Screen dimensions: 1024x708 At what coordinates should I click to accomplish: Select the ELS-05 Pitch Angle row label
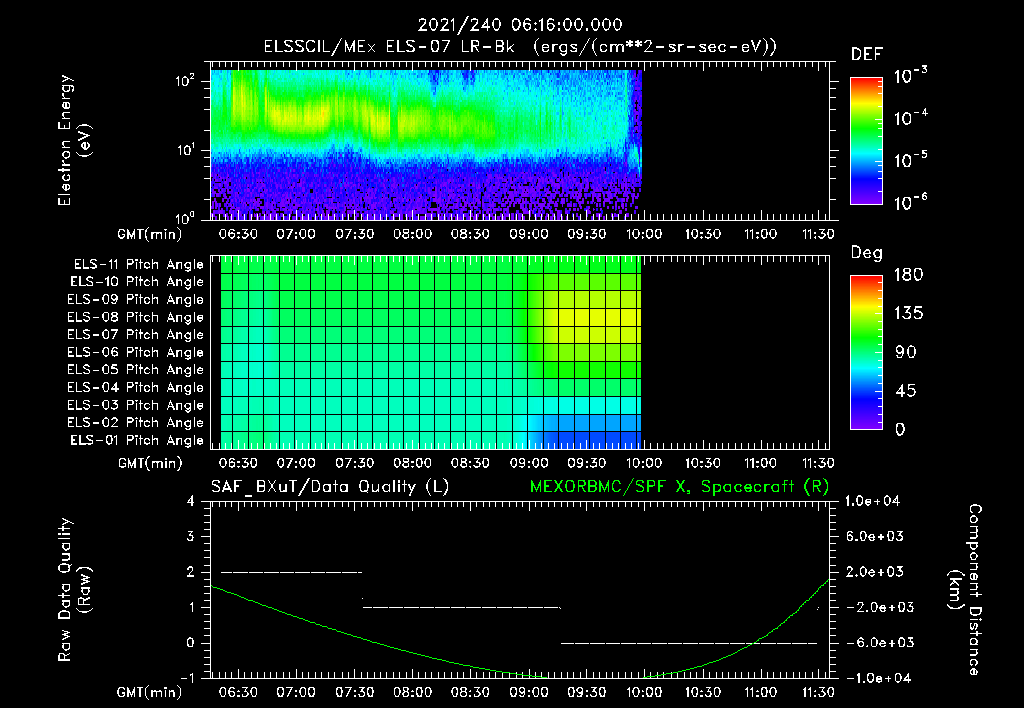[136, 370]
